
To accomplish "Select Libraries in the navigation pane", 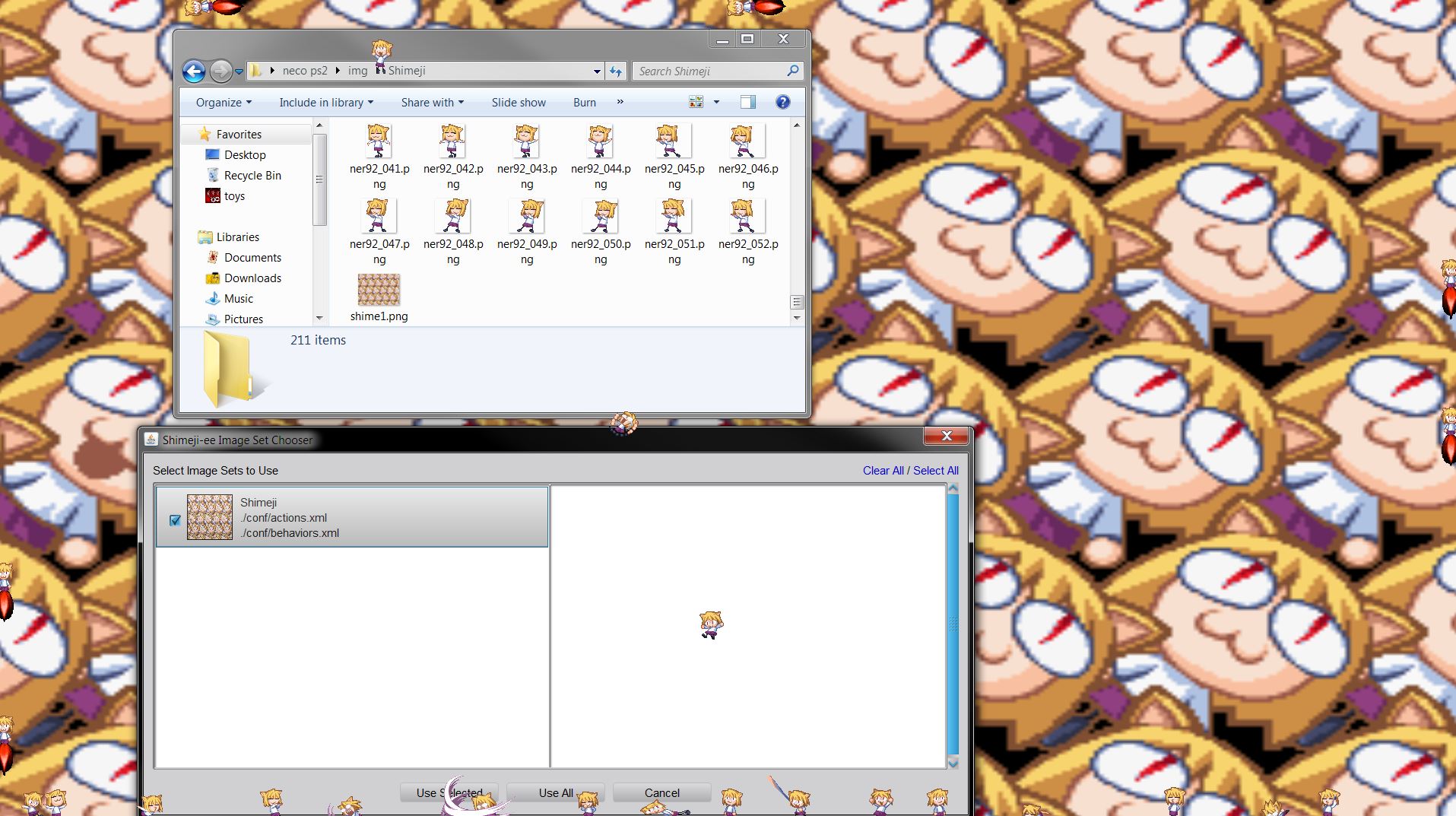I will tap(237, 237).
